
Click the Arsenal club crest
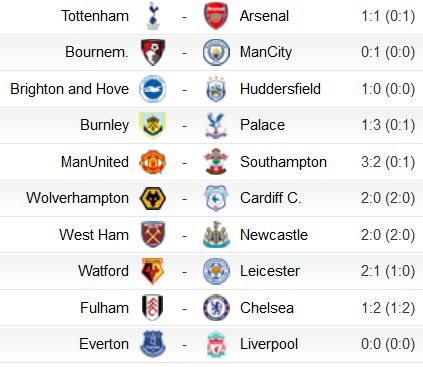(x=216, y=16)
